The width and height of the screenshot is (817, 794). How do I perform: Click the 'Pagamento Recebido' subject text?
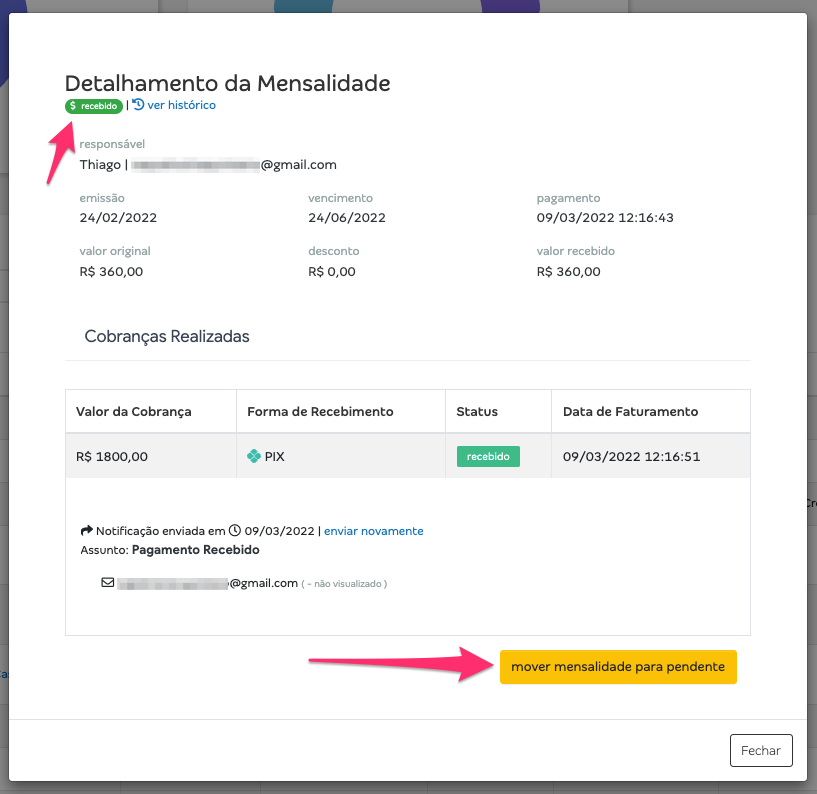[x=195, y=550]
